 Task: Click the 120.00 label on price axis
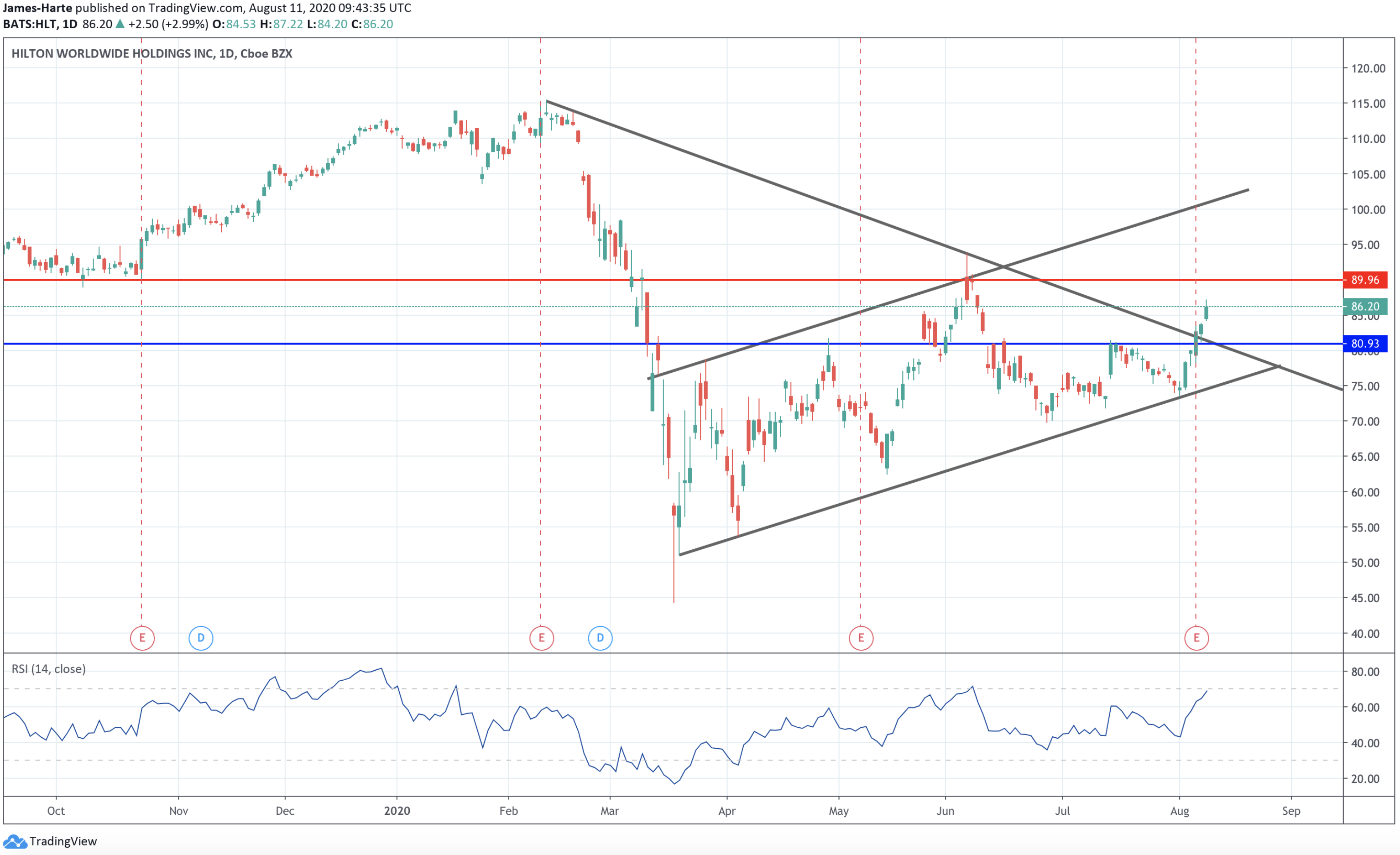pos(1368,68)
